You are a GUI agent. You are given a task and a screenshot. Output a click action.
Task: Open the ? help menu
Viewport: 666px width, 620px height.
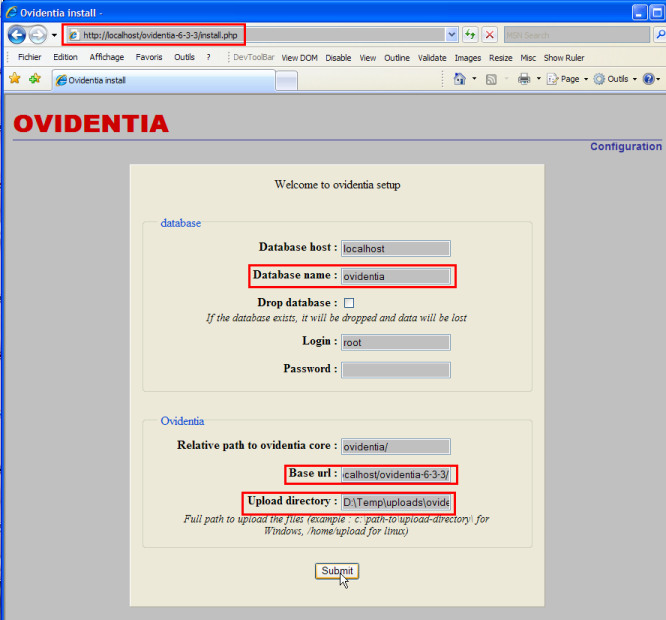pos(208,57)
